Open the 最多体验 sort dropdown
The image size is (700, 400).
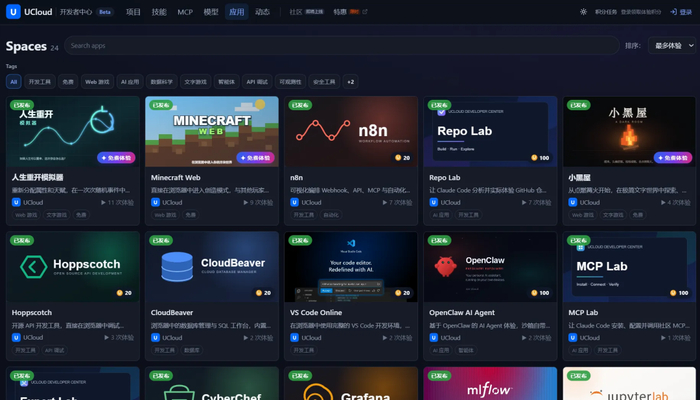[672, 46]
